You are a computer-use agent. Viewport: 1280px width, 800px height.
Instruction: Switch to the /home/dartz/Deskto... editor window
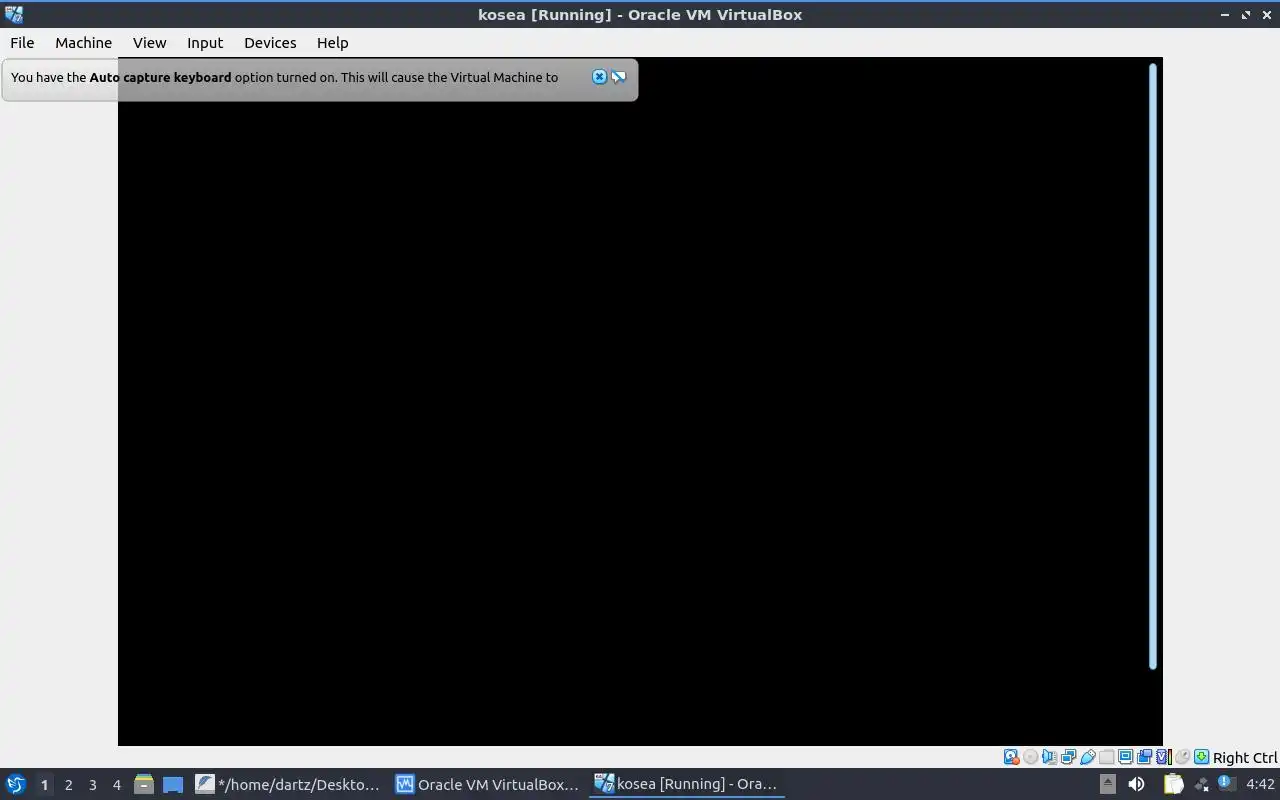[x=288, y=784]
